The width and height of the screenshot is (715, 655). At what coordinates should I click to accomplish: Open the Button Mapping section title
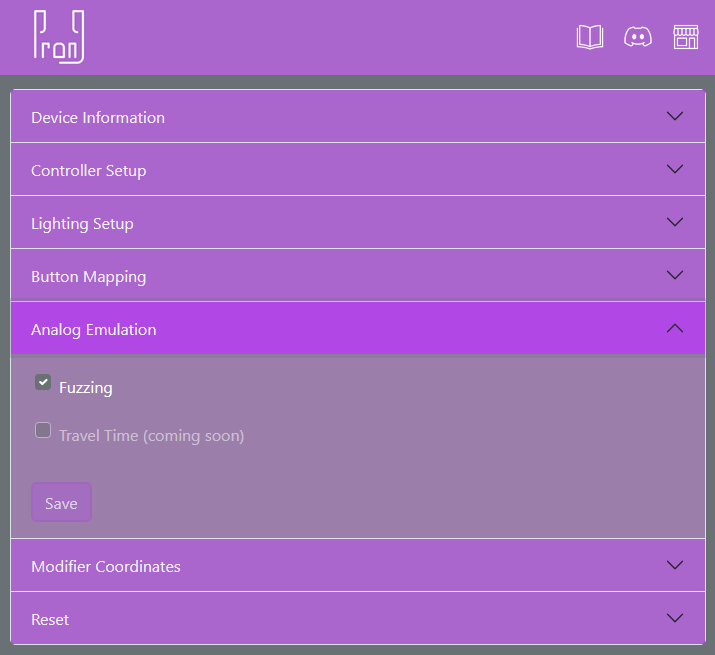point(88,277)
